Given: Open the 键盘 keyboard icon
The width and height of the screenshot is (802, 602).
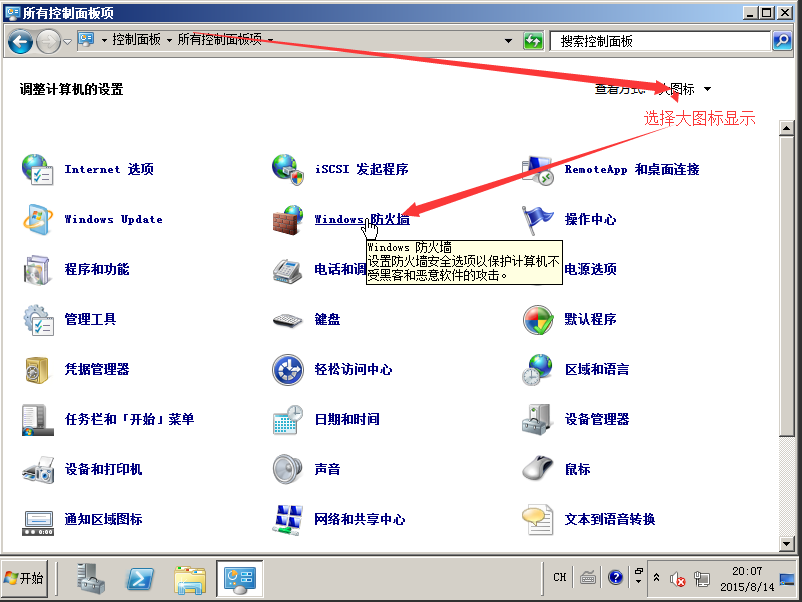Looking at the screenshot, I should 288,320.
